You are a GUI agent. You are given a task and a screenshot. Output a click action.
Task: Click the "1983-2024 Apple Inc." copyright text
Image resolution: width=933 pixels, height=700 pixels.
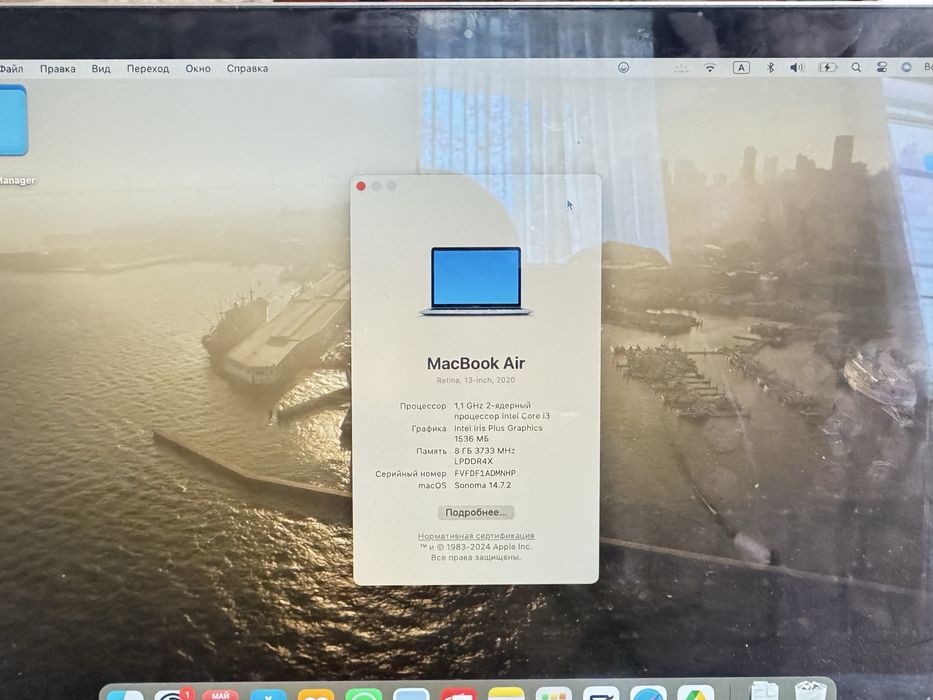(x=489, y=546)
